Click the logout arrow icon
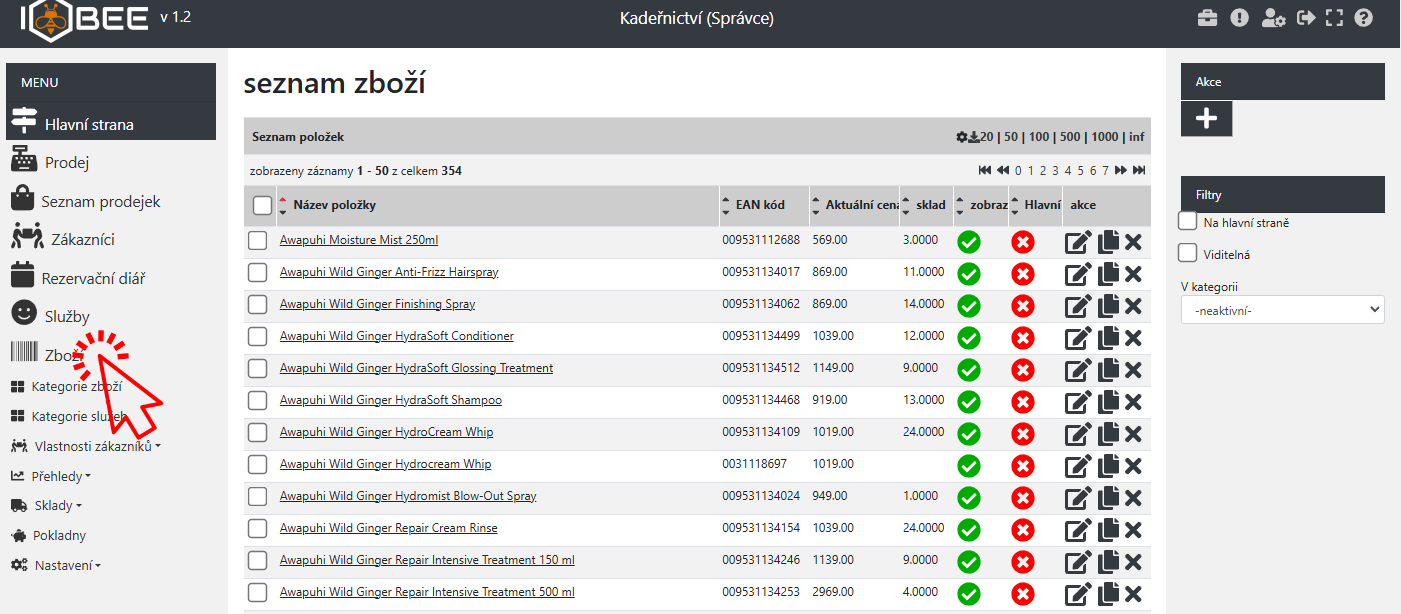1401x614 pixels. [x=1305, y=18]
